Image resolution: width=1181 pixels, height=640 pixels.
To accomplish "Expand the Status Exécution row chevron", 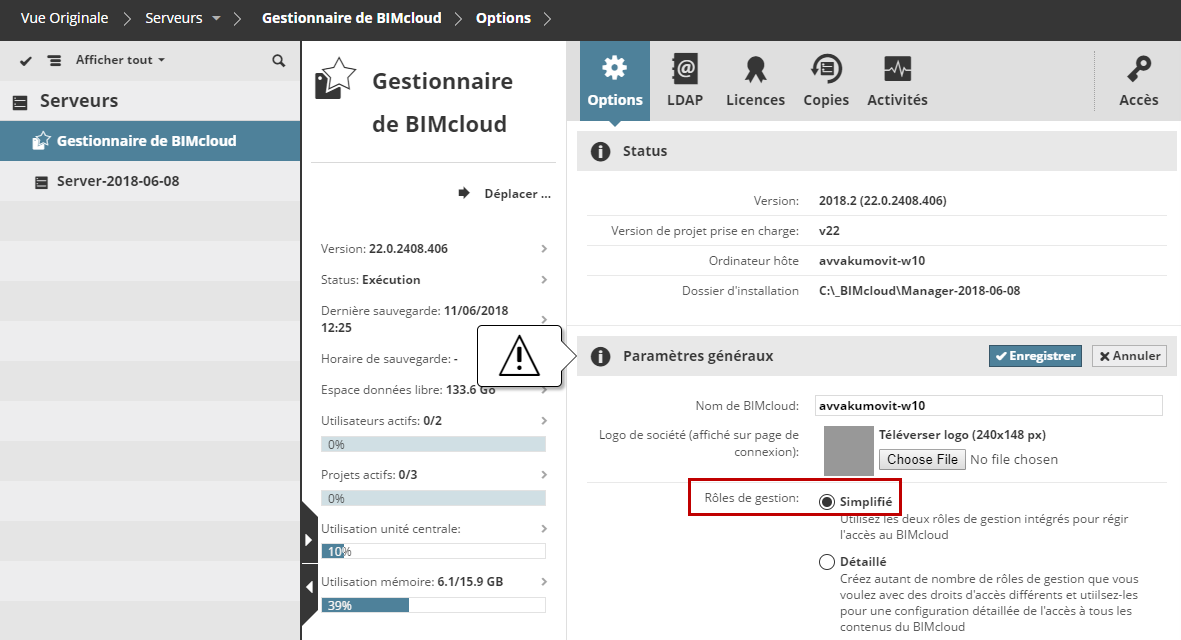I will tap(544, 279).
